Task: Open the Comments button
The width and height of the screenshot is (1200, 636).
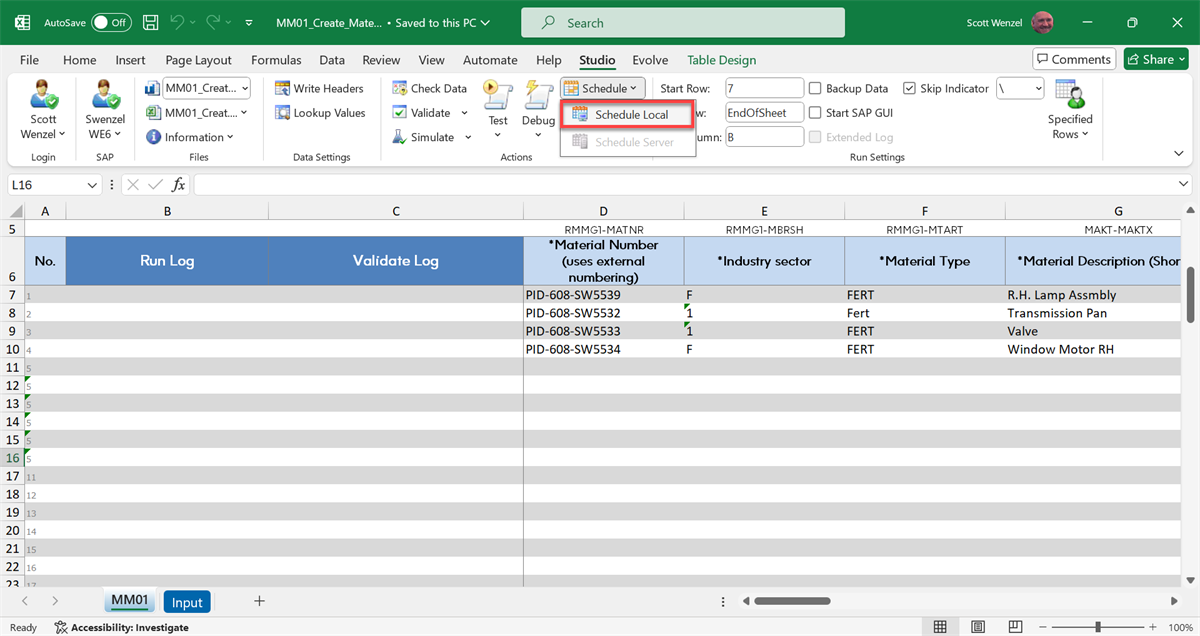Action: point(1074,59)
